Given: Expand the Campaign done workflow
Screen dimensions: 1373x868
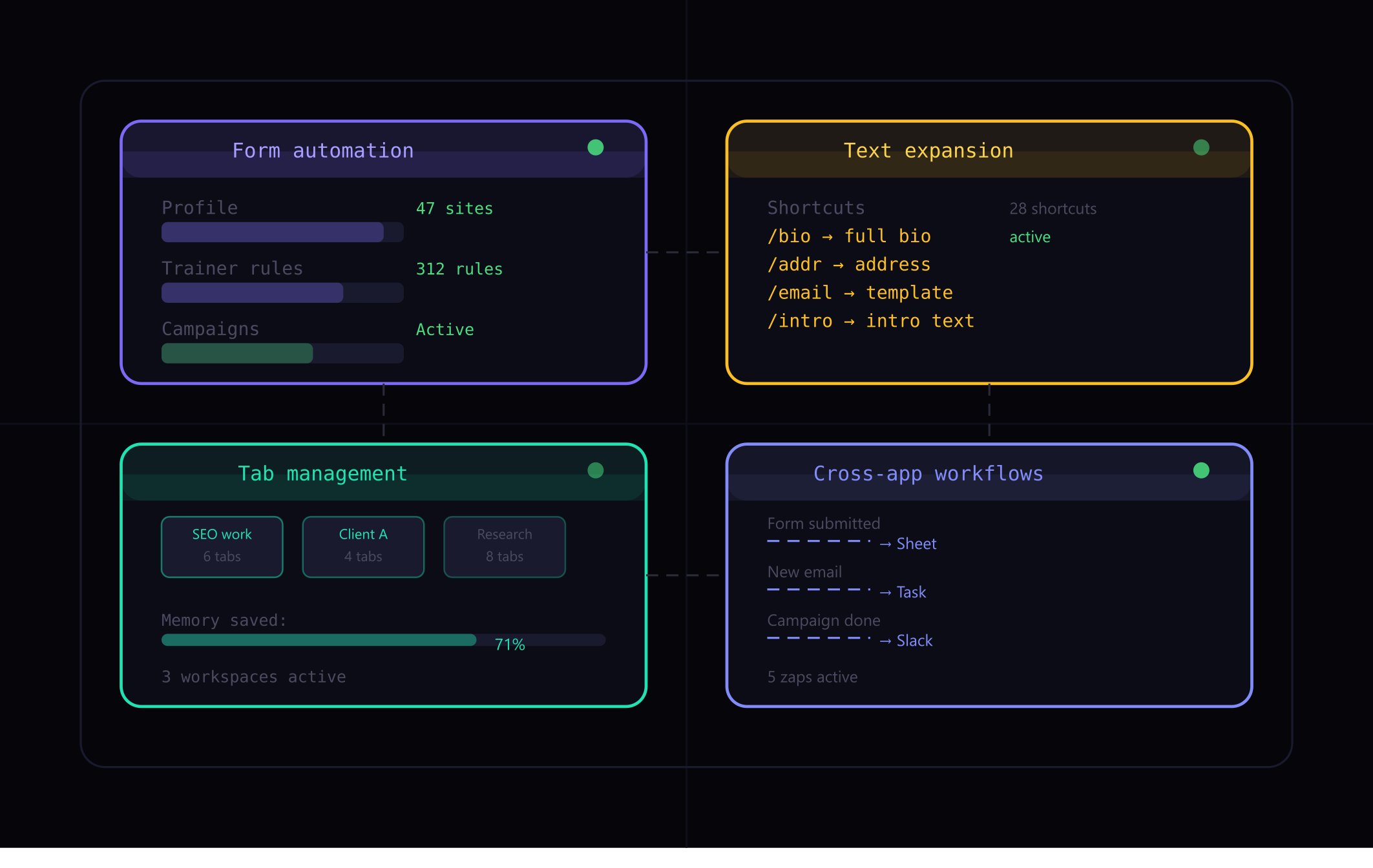Looking at the screenshot, I should pos(823,621).
